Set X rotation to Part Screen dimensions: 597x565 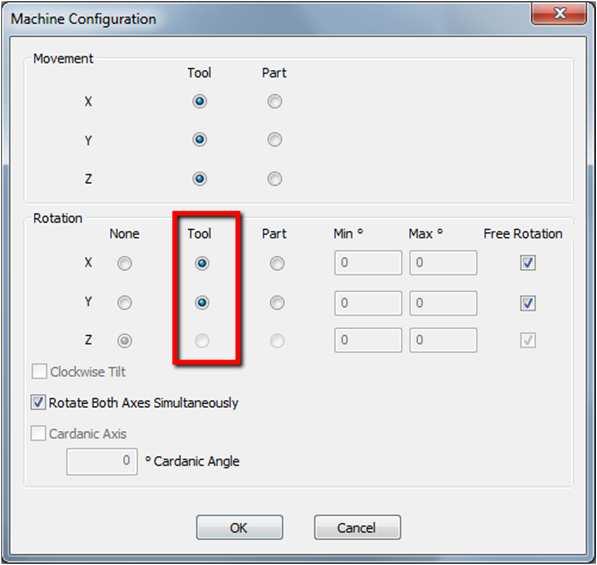click(277, 263)
